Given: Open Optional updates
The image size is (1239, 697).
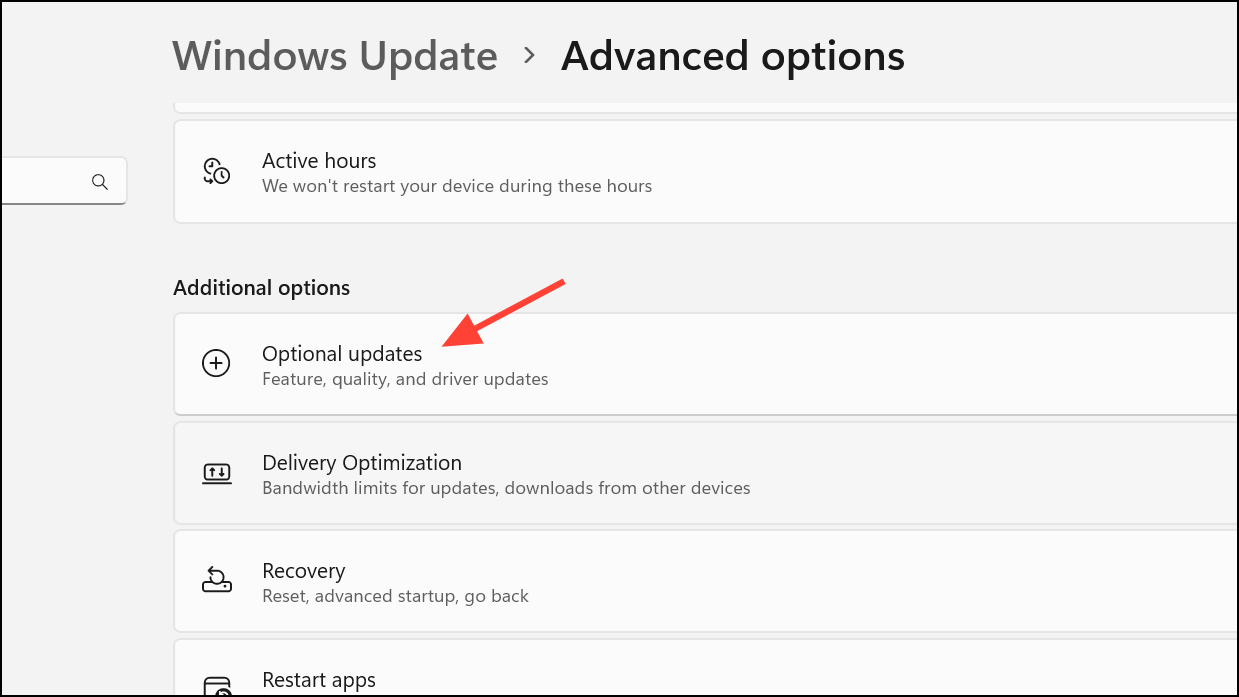Looking at the screenshot, I should [x=706, y=364].
